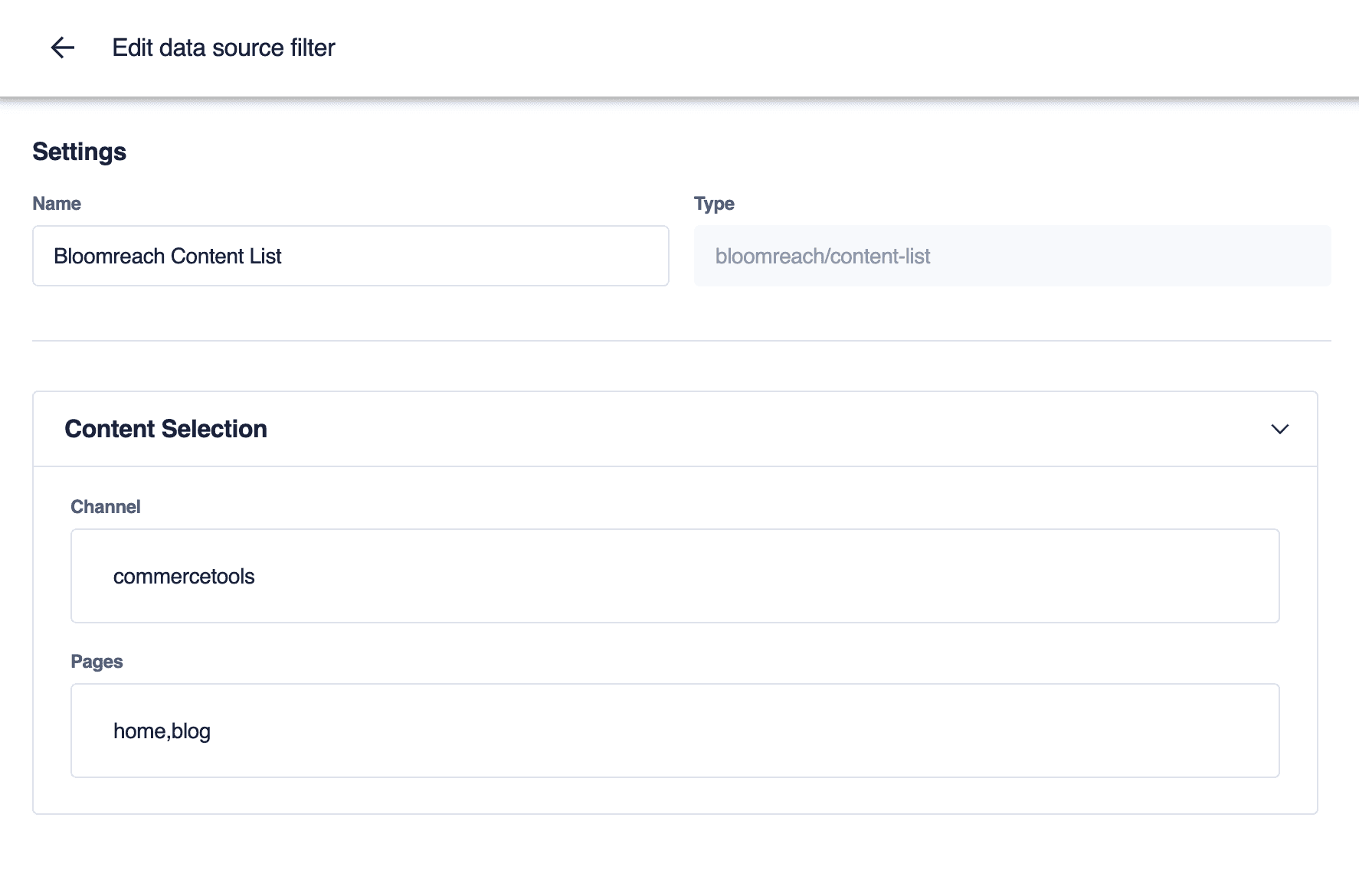This screenshot has width=1359, height=896.
Task: Click the Settings heading
Action: click(x=80, y=152)
